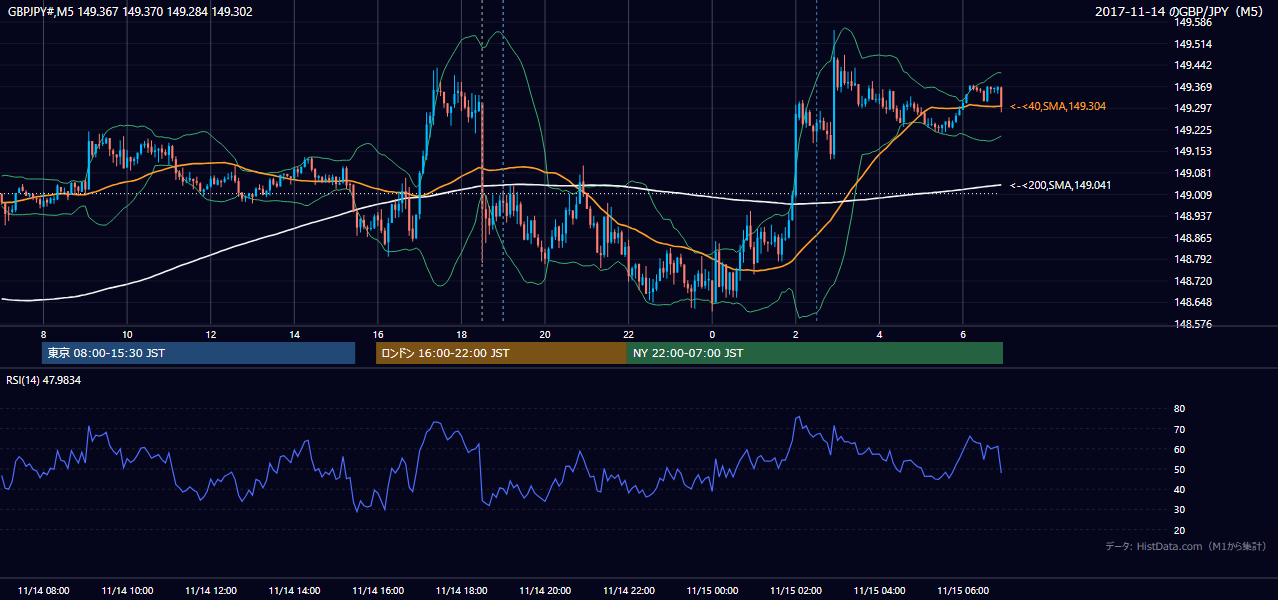Click RSI axis value 60
The width and height of the screenshot is (1278, 600).
1179,449
